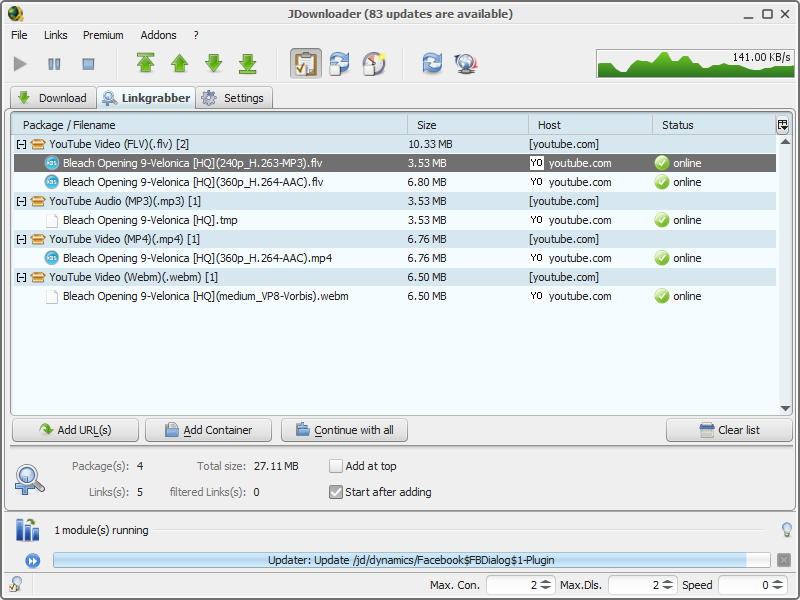Move selection down one position

(214, 63)
